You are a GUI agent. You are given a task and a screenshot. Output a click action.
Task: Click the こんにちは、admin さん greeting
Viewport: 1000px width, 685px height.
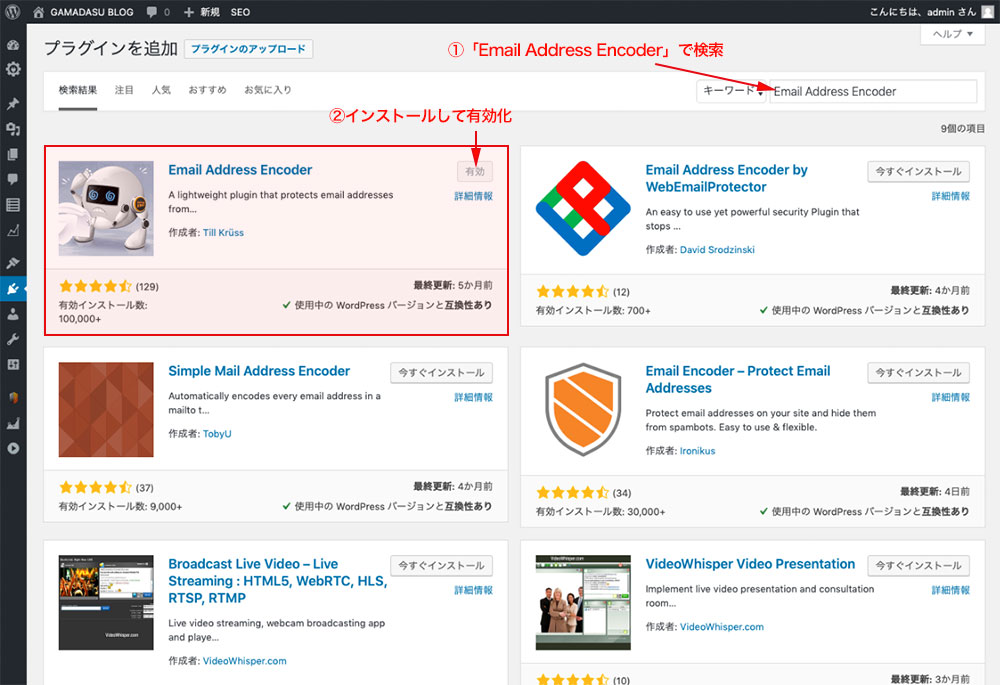(x=922, y=11)
